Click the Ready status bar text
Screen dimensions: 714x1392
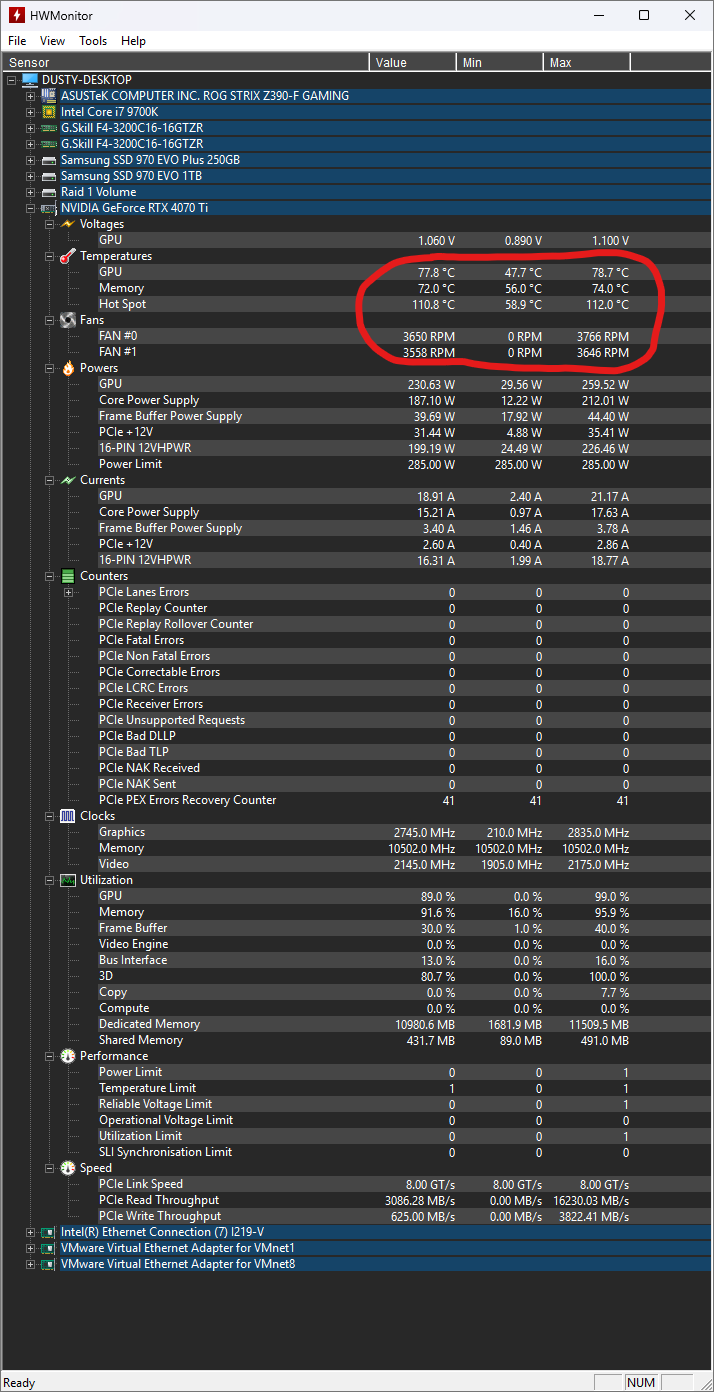(x=19, y=1383)
